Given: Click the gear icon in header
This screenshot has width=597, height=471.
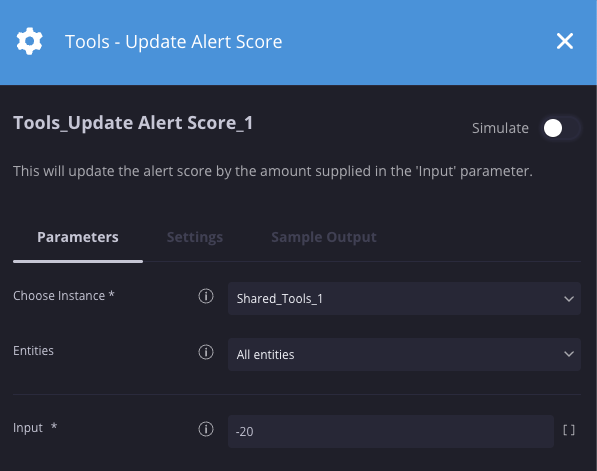Looking at the screenshot, I should [x=29, y=41].
